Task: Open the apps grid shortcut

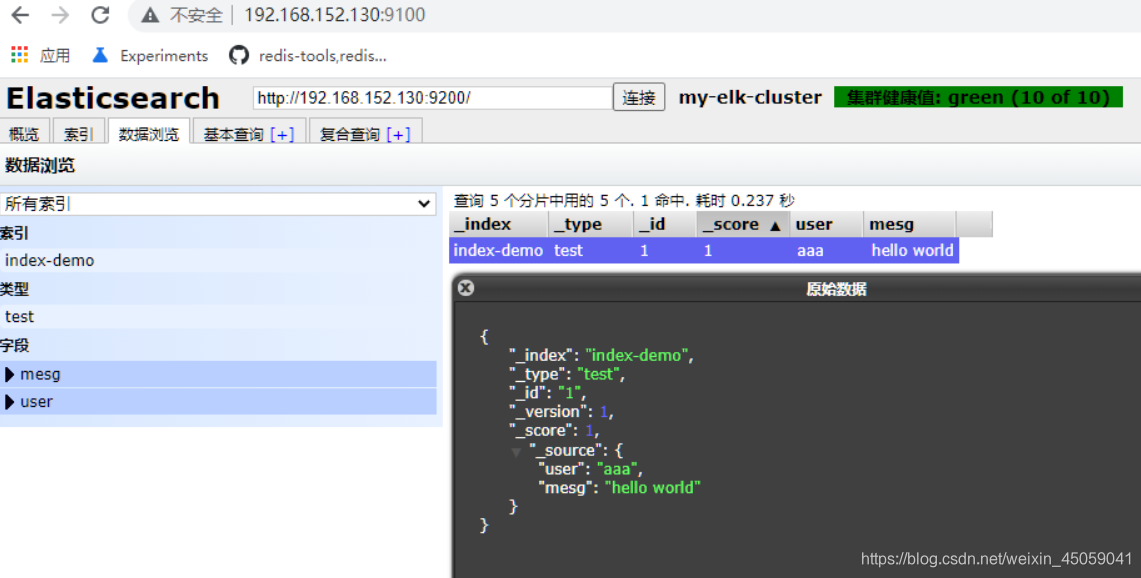Action: click(x=20, y=55)
